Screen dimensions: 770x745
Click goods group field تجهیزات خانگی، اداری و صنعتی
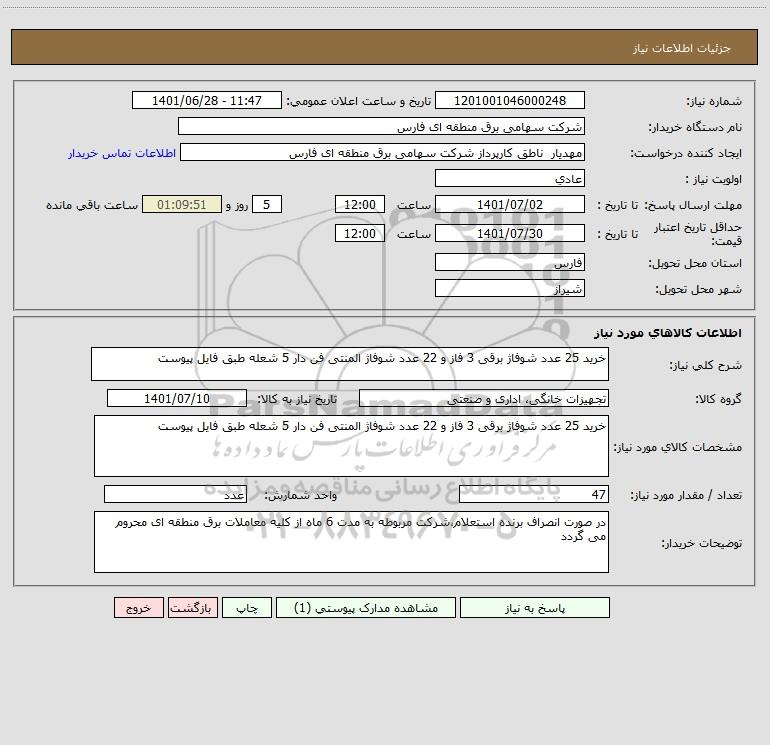pyautogui.click(x=484, y=398)
